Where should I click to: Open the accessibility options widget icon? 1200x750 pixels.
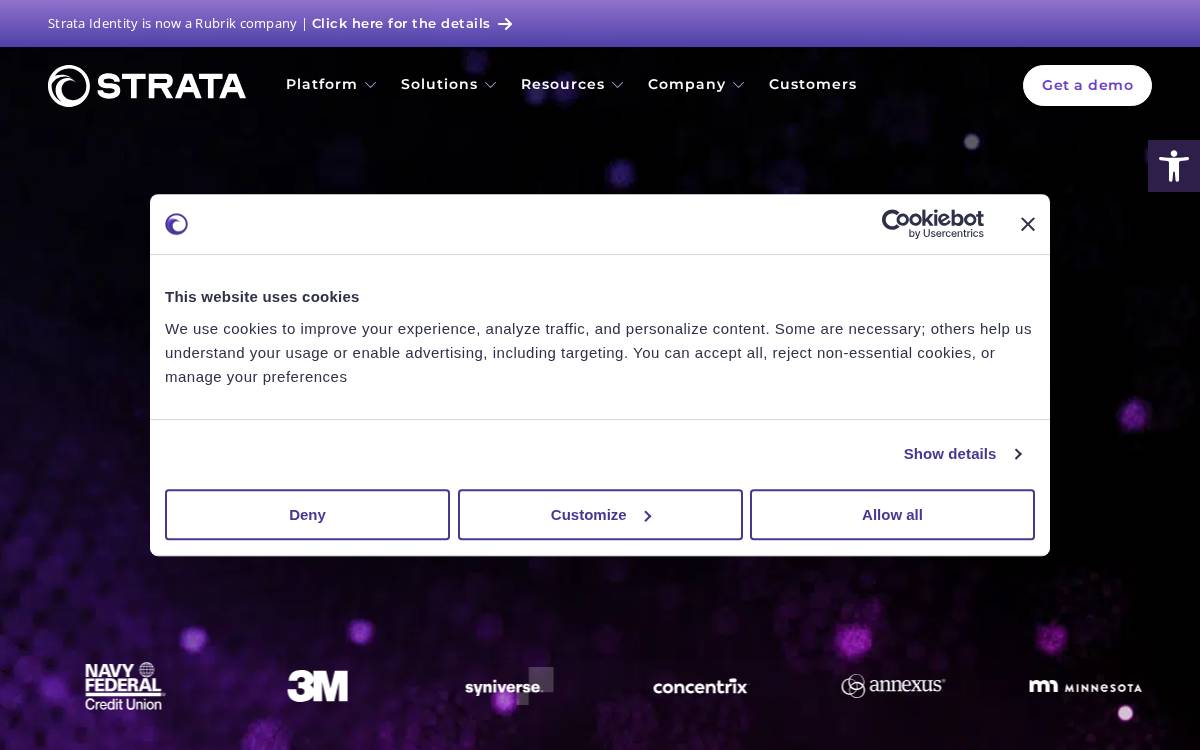coord(1174,166)
